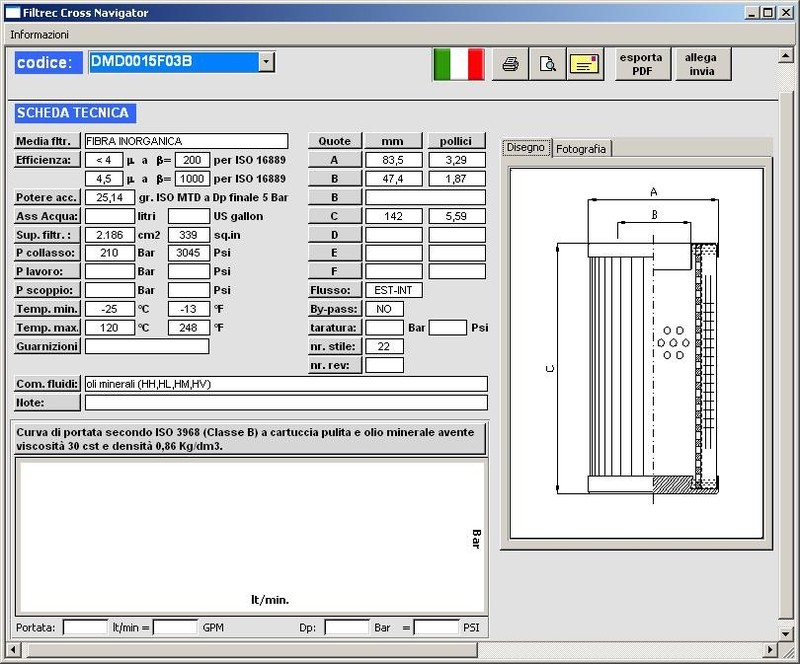The image size is (800, 664).
Task: Click the Com. fluidi button
Action: [x=47, y=384]
